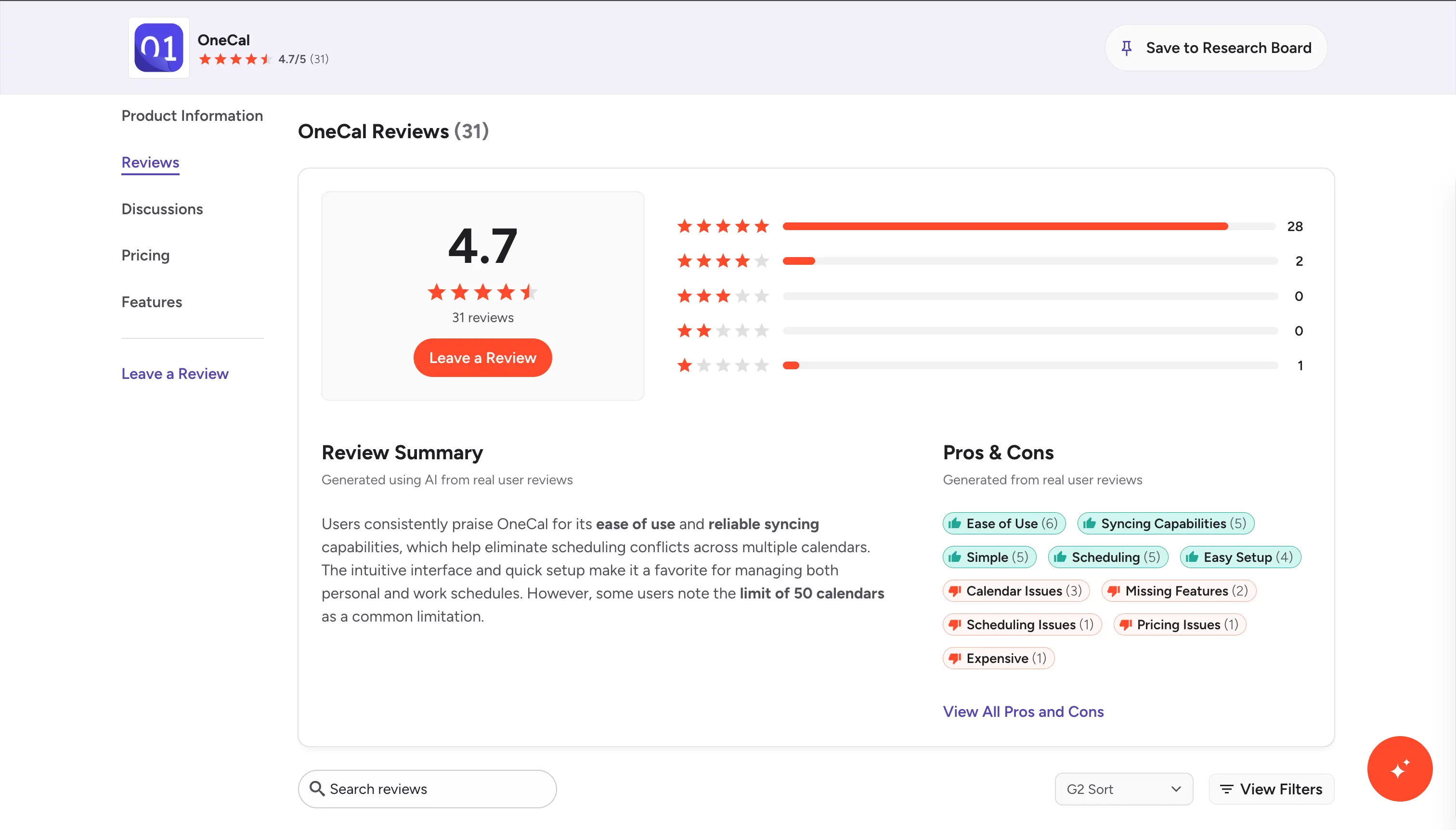Select the Syncing Capabilities (5) pro tag

tap(1166, 524)
